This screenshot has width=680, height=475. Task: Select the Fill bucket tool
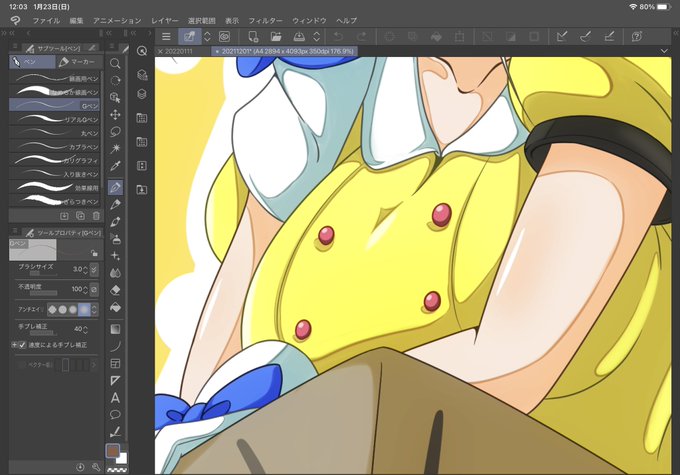(x=115, y=307)
